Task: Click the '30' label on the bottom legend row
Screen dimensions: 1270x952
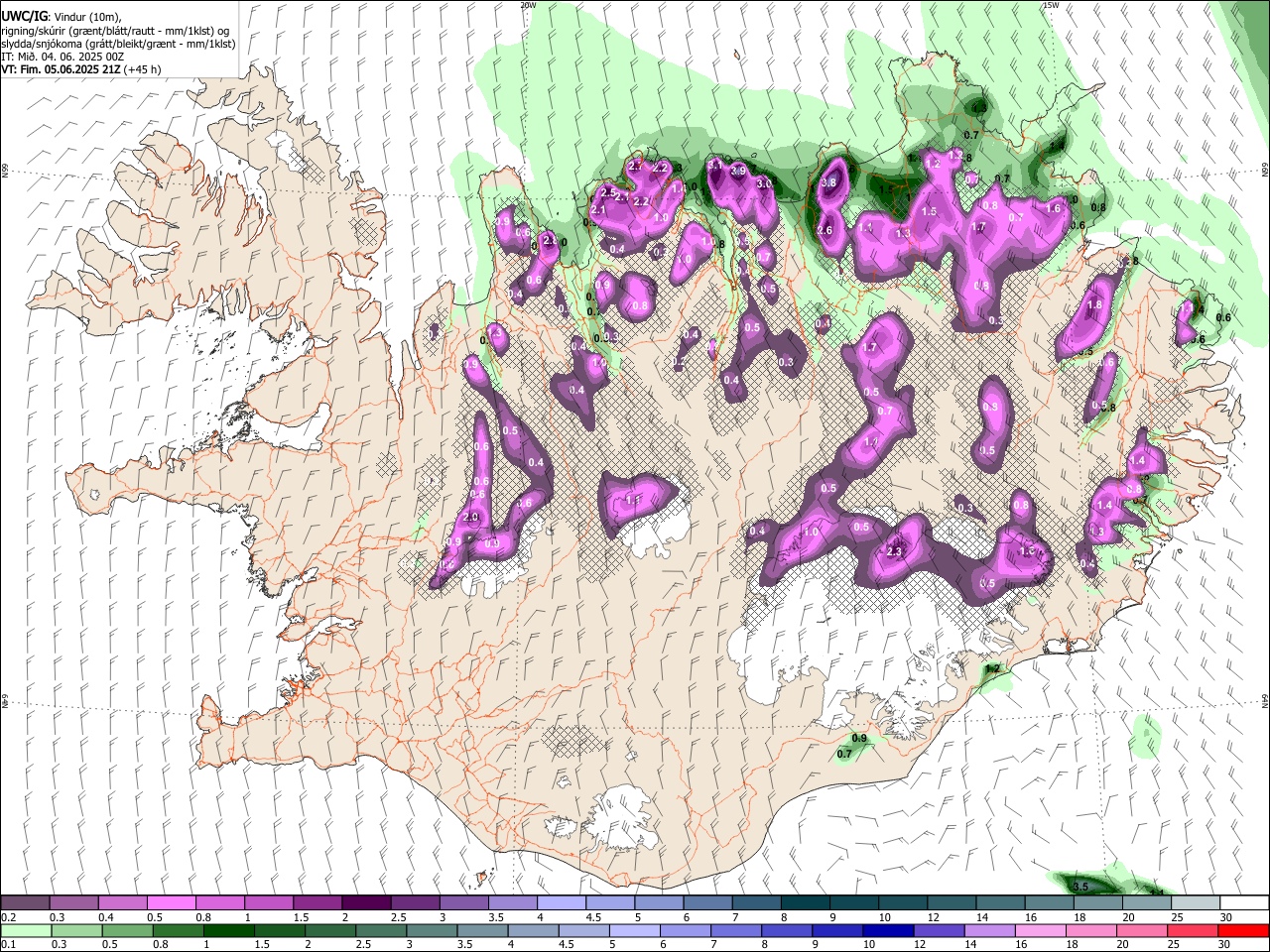Action: coord(1226,944)
